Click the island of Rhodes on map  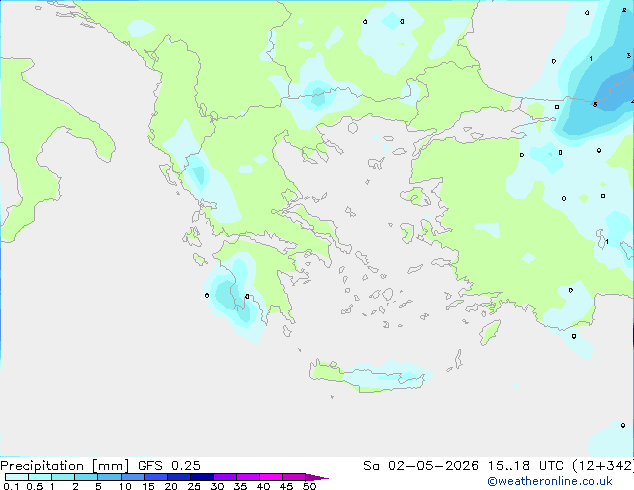(490, 332)
